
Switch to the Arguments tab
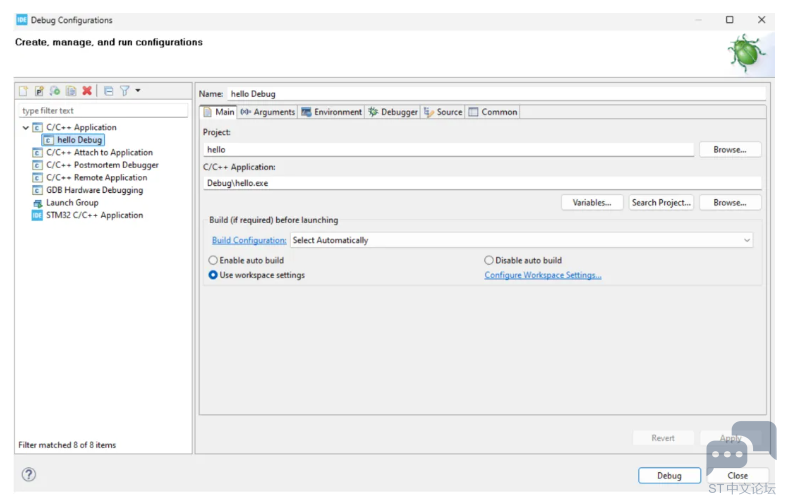[x=268, y=112]
